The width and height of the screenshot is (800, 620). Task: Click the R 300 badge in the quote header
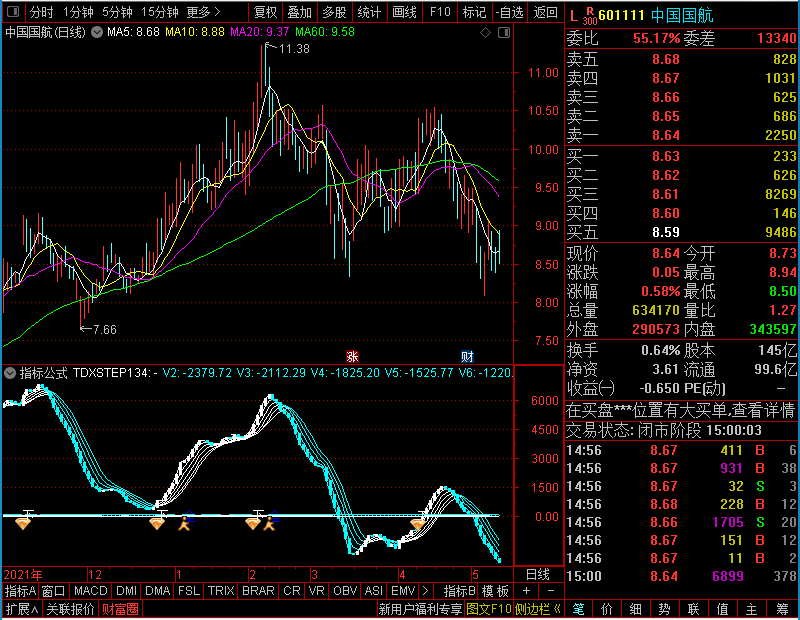coord(590,16)
